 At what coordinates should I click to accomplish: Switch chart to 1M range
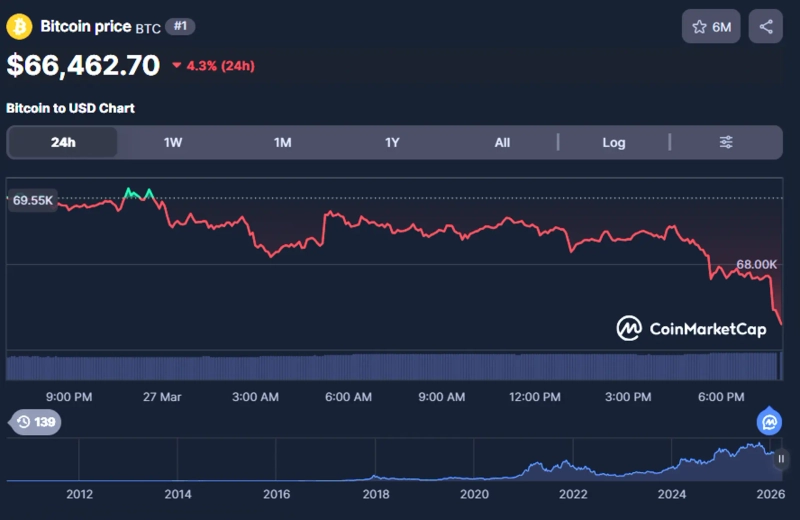[283, 142]
